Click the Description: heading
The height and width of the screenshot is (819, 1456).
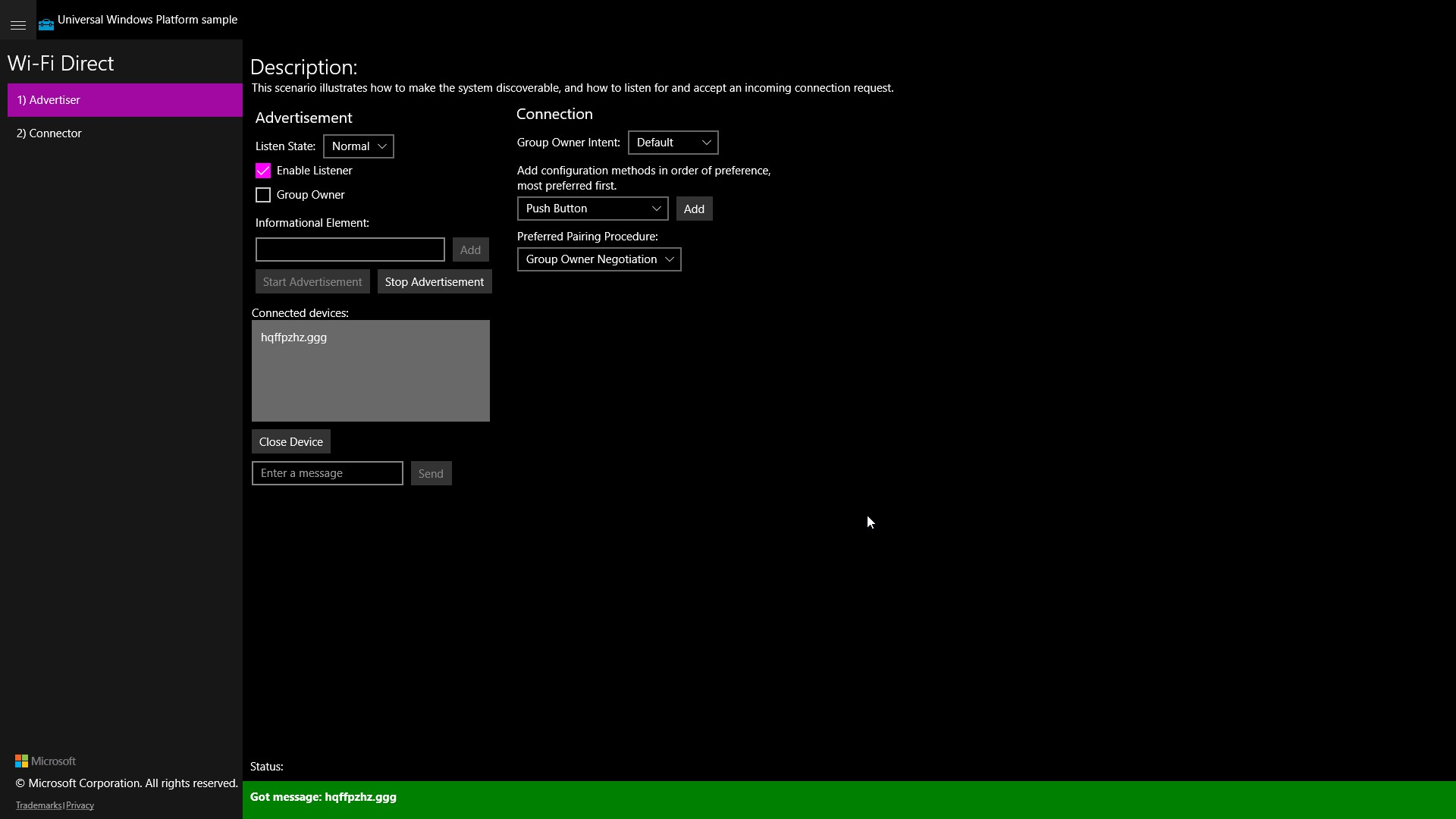point(303,67)
